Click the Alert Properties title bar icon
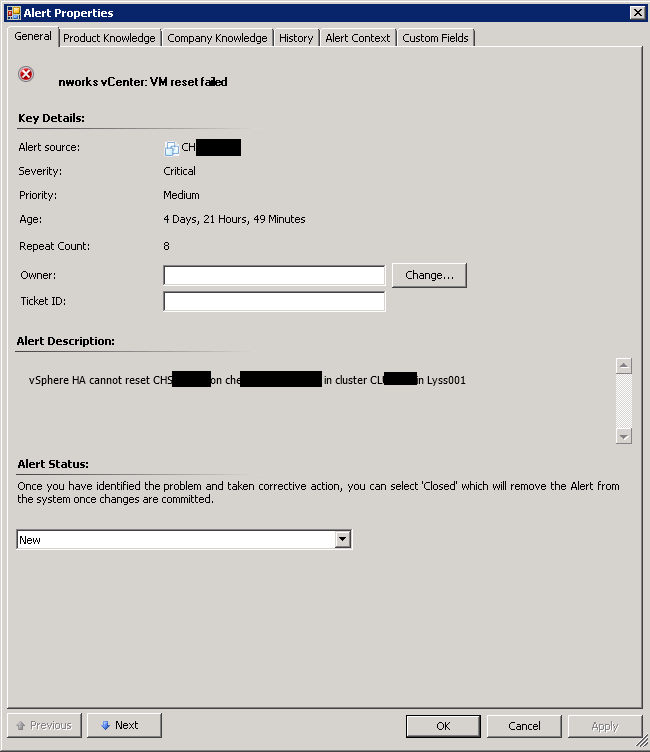The height and width of the screenshot is (752, 650). click(x=14, y=13)
